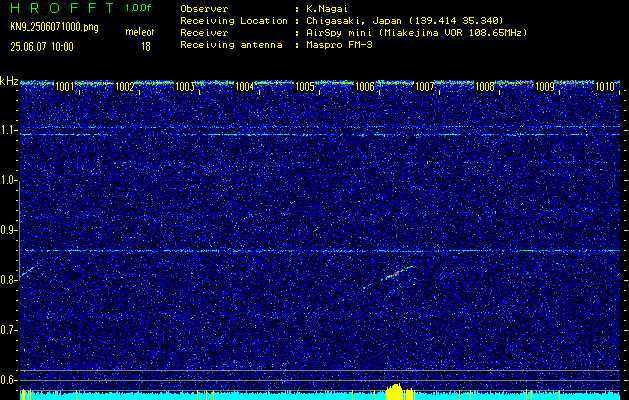Click the 1008 time marker
The height and width of the screenshot is (400, 629).
[485, 87]
